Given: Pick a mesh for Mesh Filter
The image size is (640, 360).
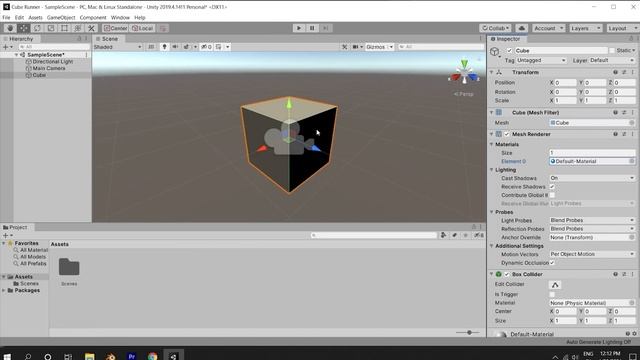Looking at the screenshot, I should tap(632, 123).
